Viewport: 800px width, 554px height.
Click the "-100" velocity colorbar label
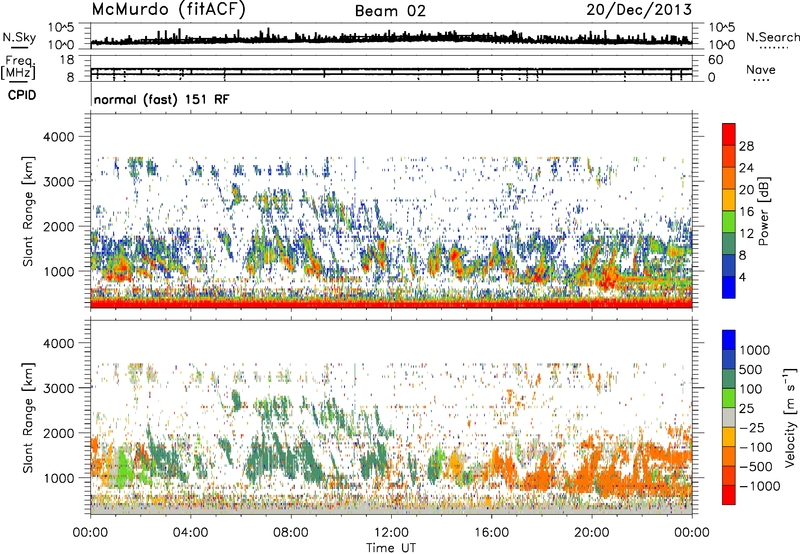pyautogui.click(x=756, y=447)
